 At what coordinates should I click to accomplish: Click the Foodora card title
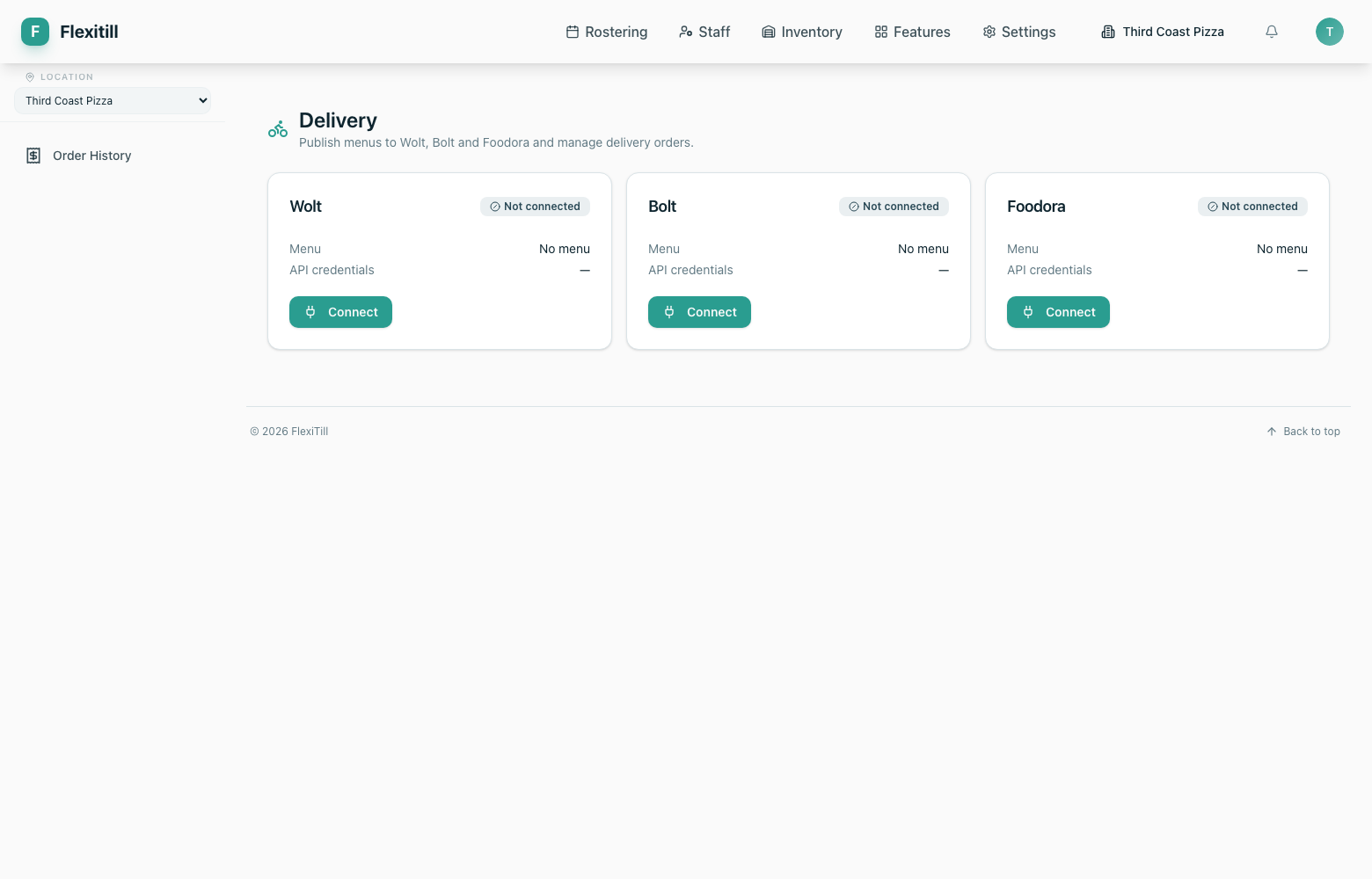(x=1036, y=207)
